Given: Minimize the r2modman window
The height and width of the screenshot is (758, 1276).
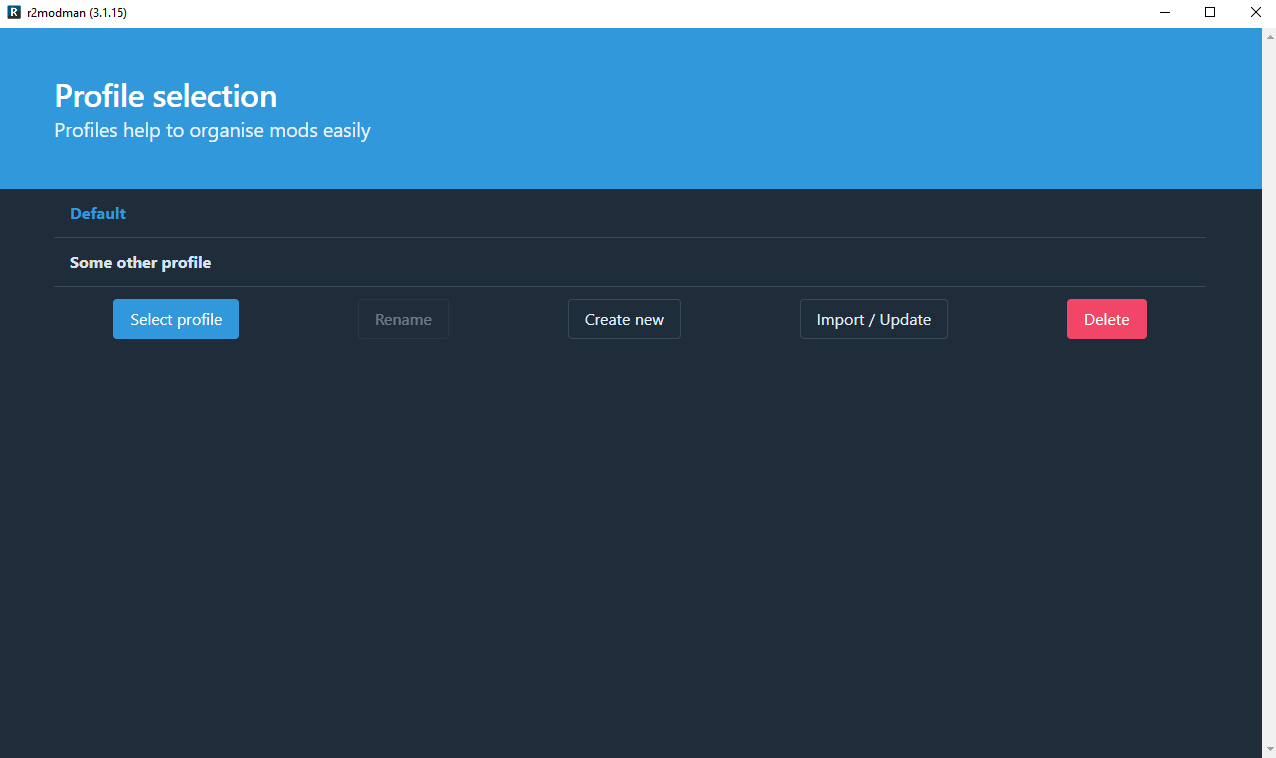Looking at the screenshot, I should point(1165,13).
